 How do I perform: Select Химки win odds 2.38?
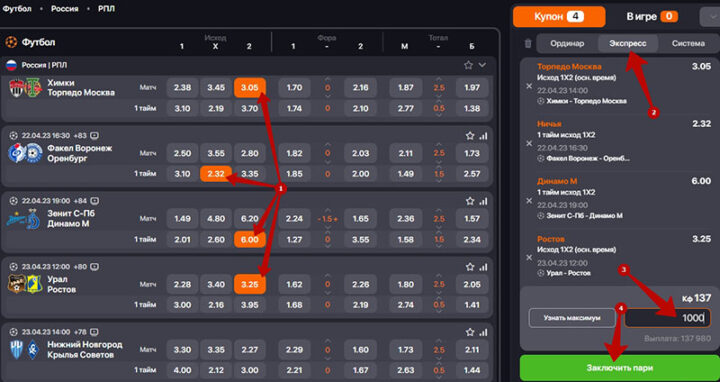point(182,88)
